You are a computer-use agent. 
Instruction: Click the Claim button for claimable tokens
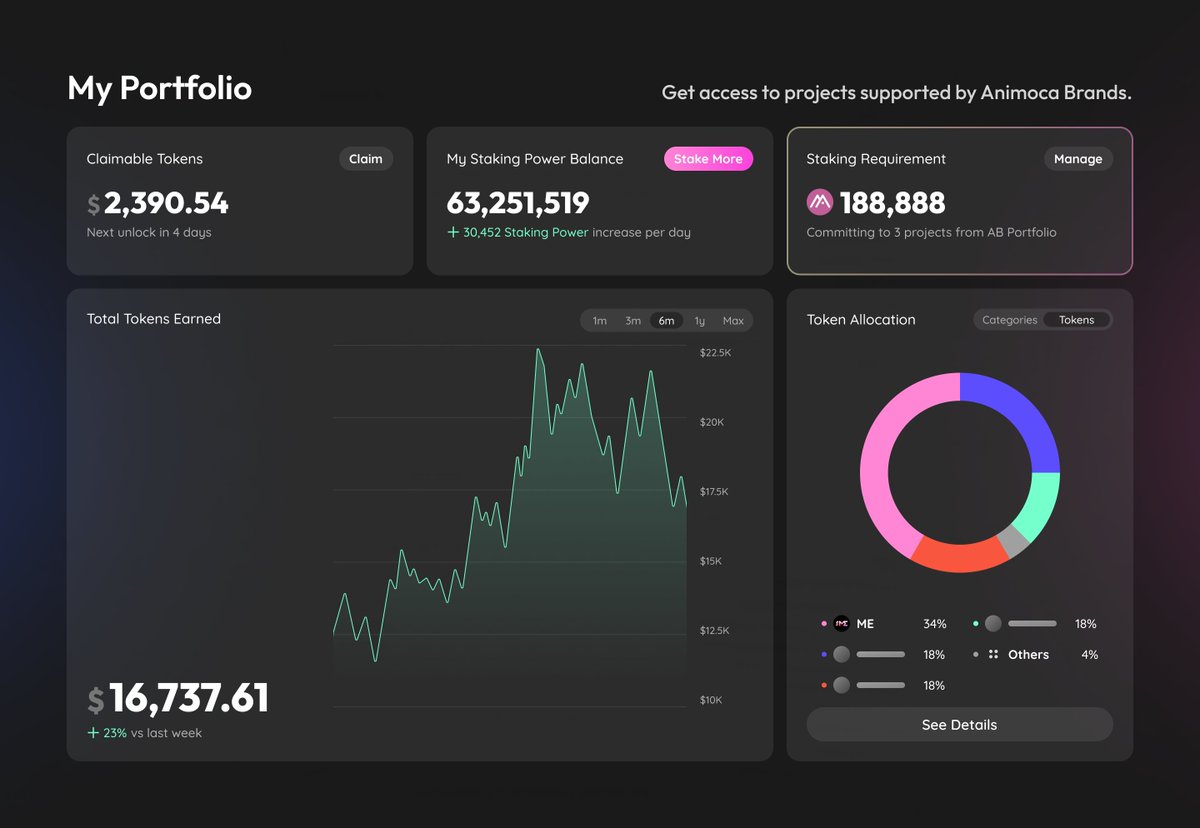[366, 158]
